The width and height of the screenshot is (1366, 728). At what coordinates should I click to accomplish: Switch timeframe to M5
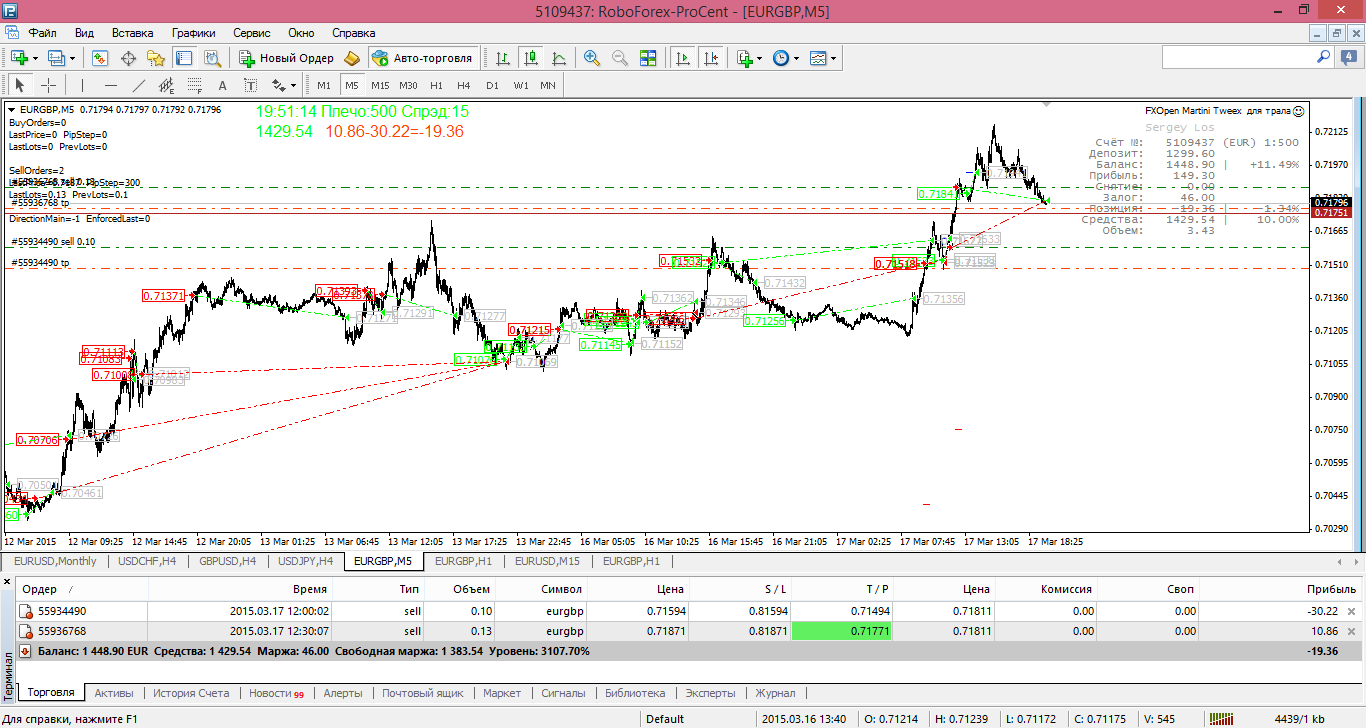pos(352,85)
